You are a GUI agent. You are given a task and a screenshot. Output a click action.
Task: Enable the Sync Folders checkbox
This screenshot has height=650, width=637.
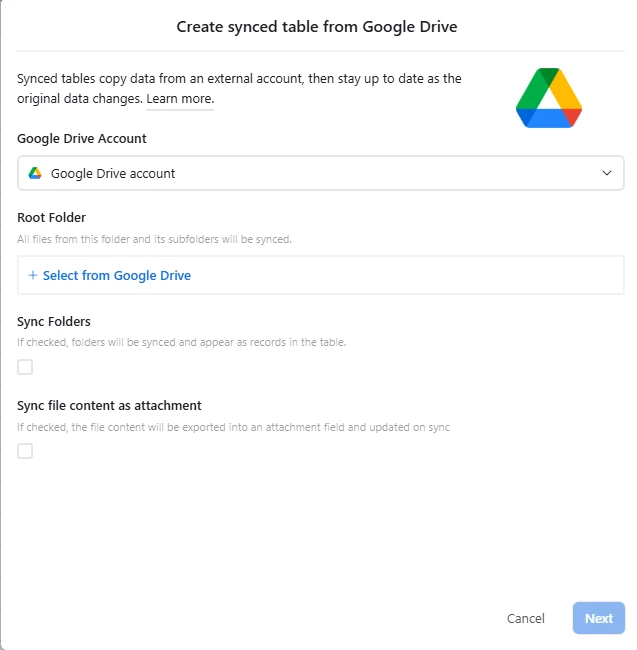point(25,367)
